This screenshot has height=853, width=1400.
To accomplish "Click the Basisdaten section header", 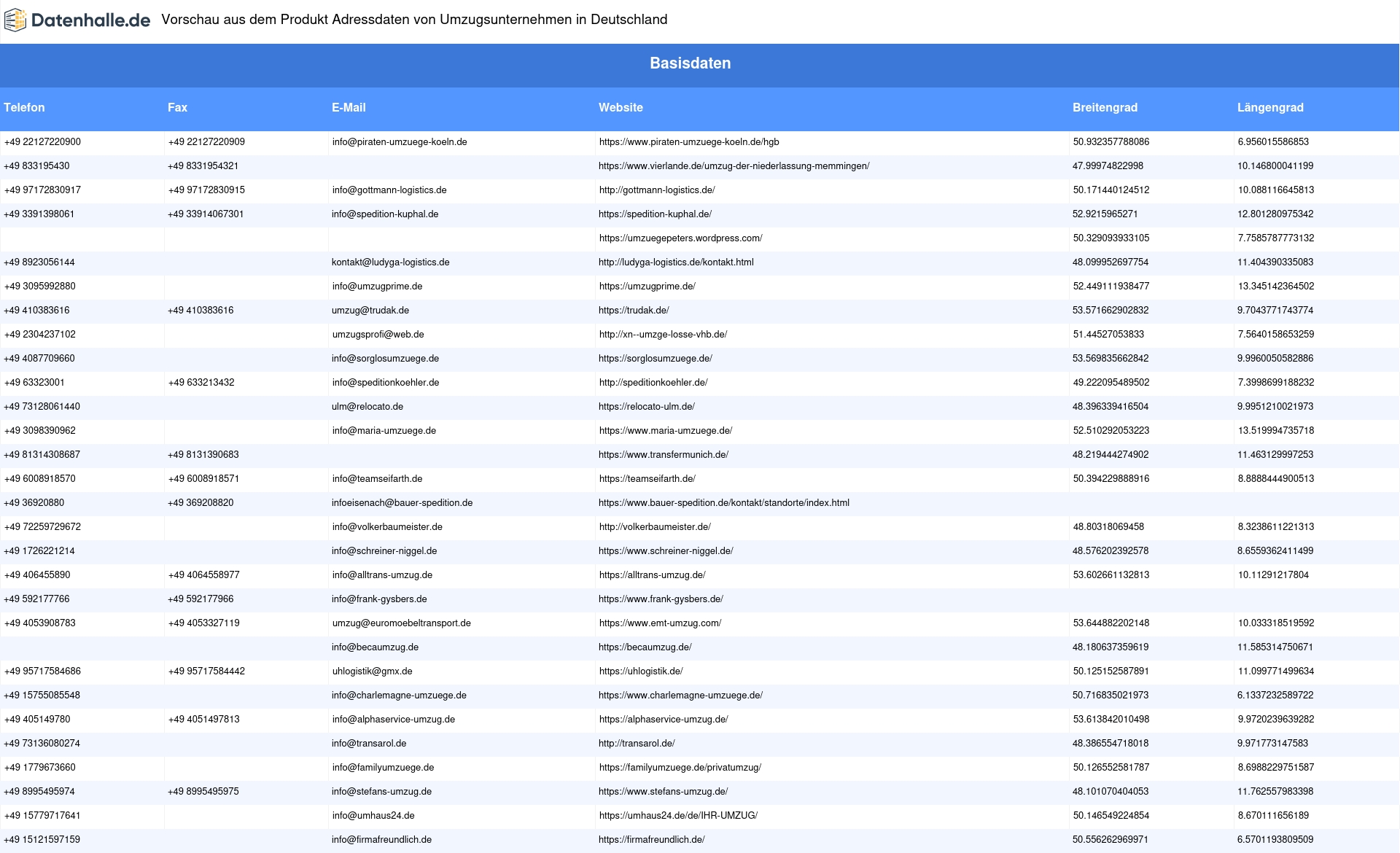I will click(690, 63).
